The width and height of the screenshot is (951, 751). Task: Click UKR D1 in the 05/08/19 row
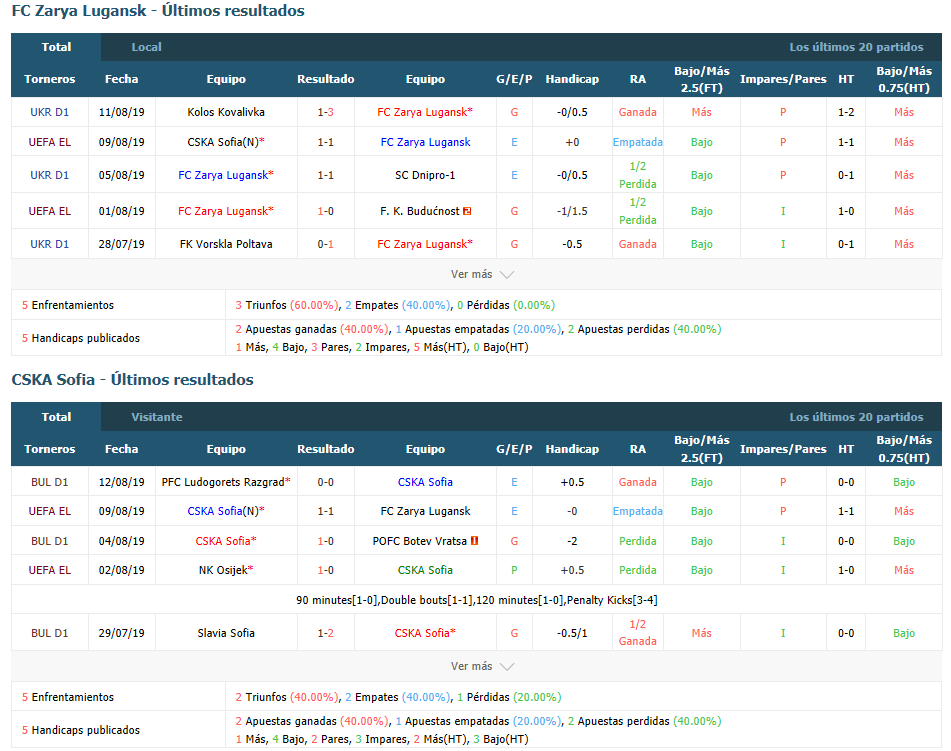[x=50, y=175]
